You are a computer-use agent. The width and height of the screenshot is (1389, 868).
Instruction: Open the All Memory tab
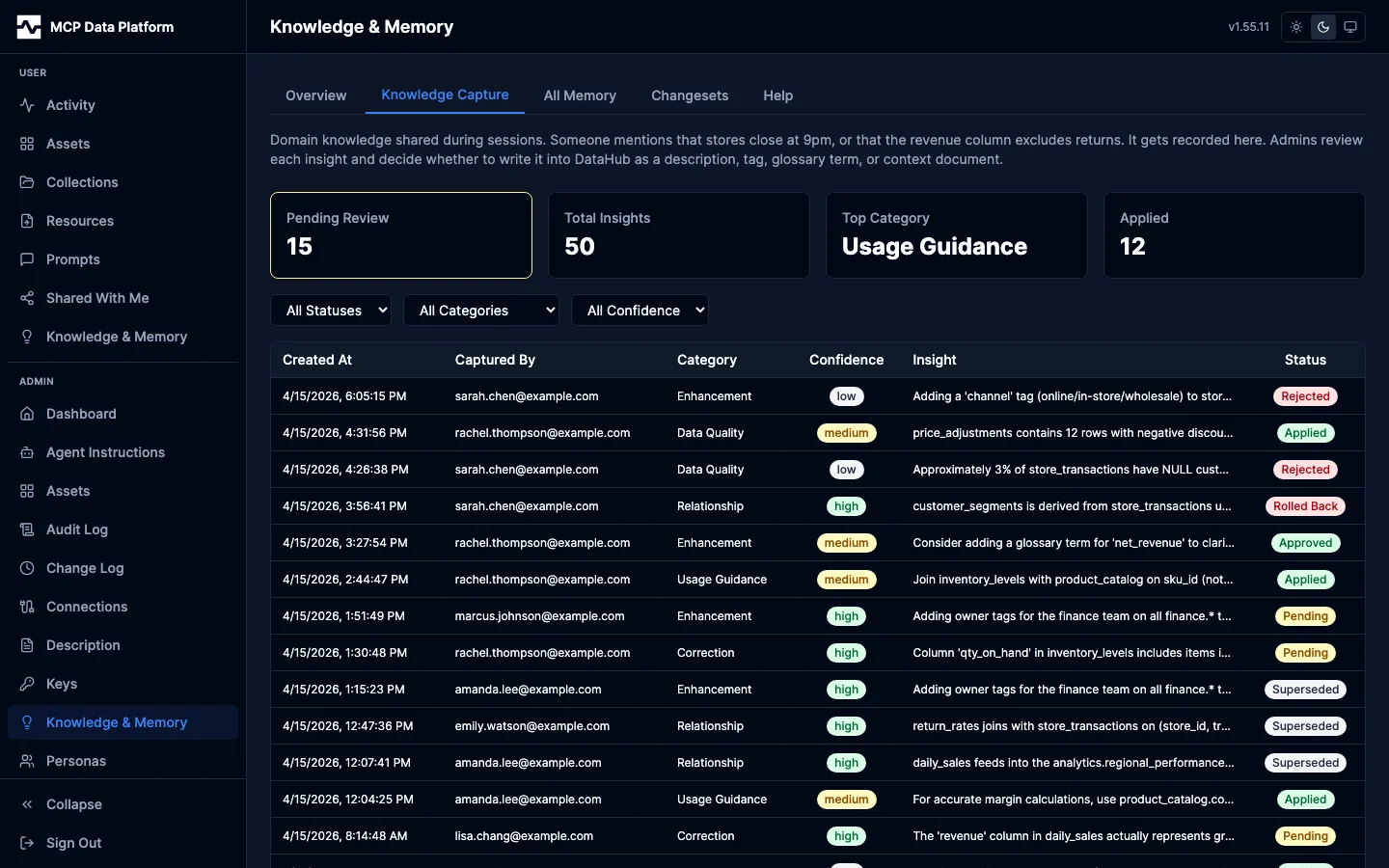[580, 95]
